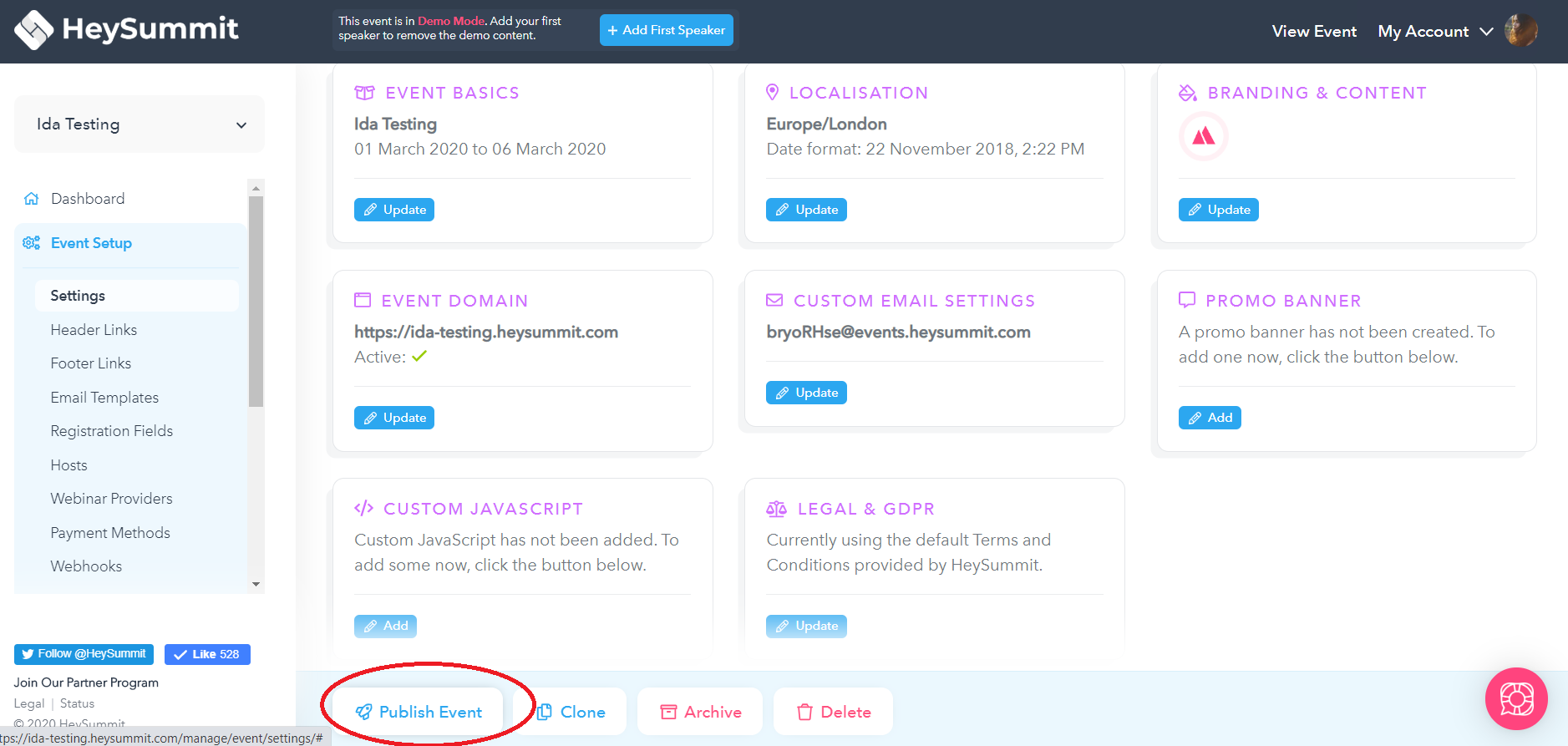1568x746 pixels.
Task: Open Status footer link
Action: click(77, 703)
